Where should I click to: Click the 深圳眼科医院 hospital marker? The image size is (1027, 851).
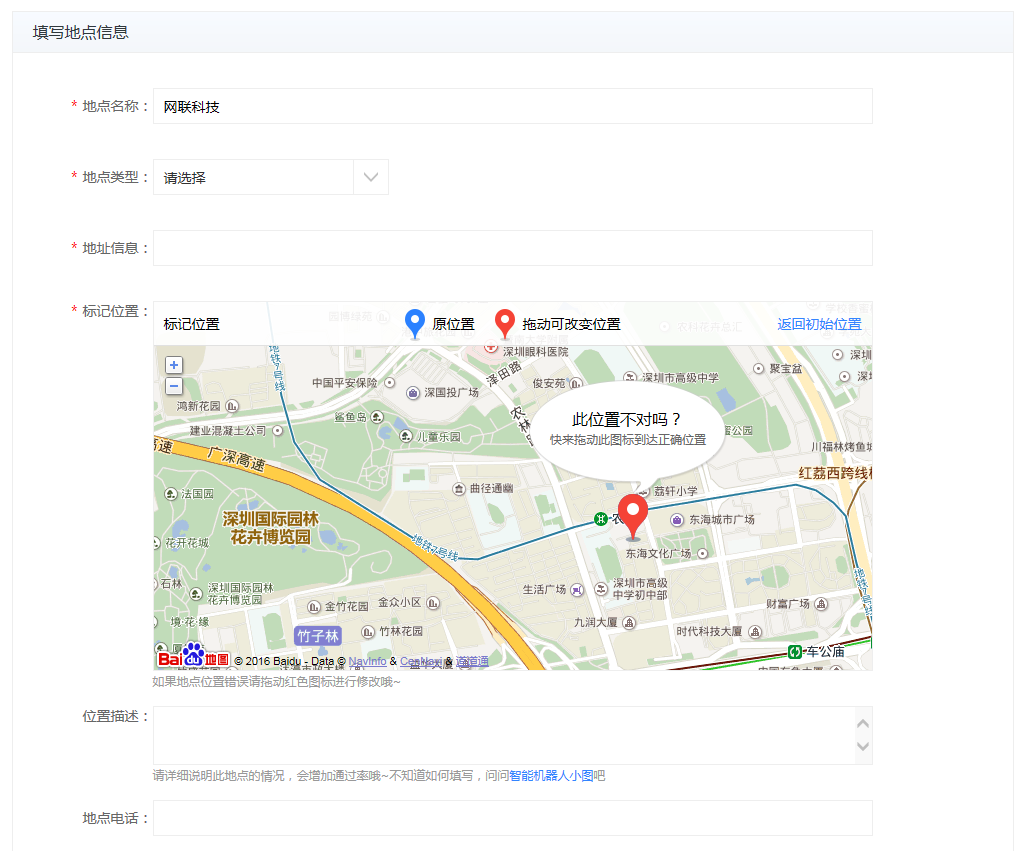pos(490,347)
